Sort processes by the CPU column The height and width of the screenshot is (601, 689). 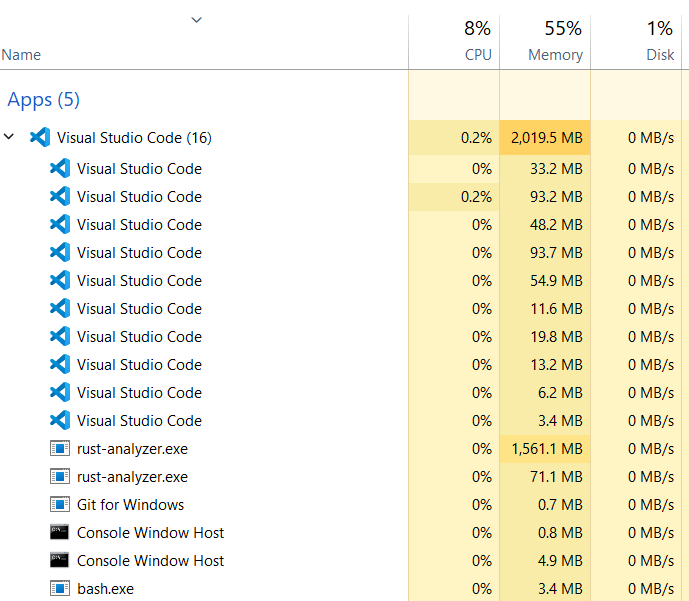pos(478,55)
